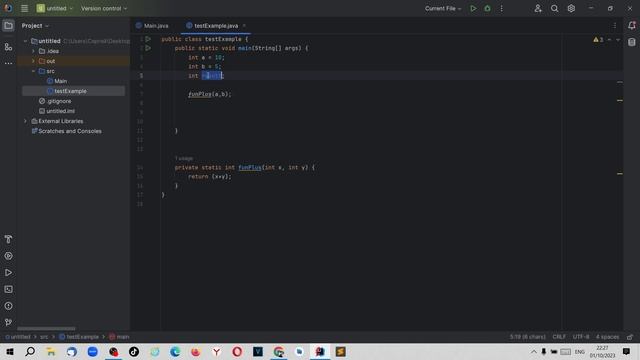This screenshot has width=640, height=360.
Task: Toggle read-only lock icon in status bar
Action: (630, 337)
